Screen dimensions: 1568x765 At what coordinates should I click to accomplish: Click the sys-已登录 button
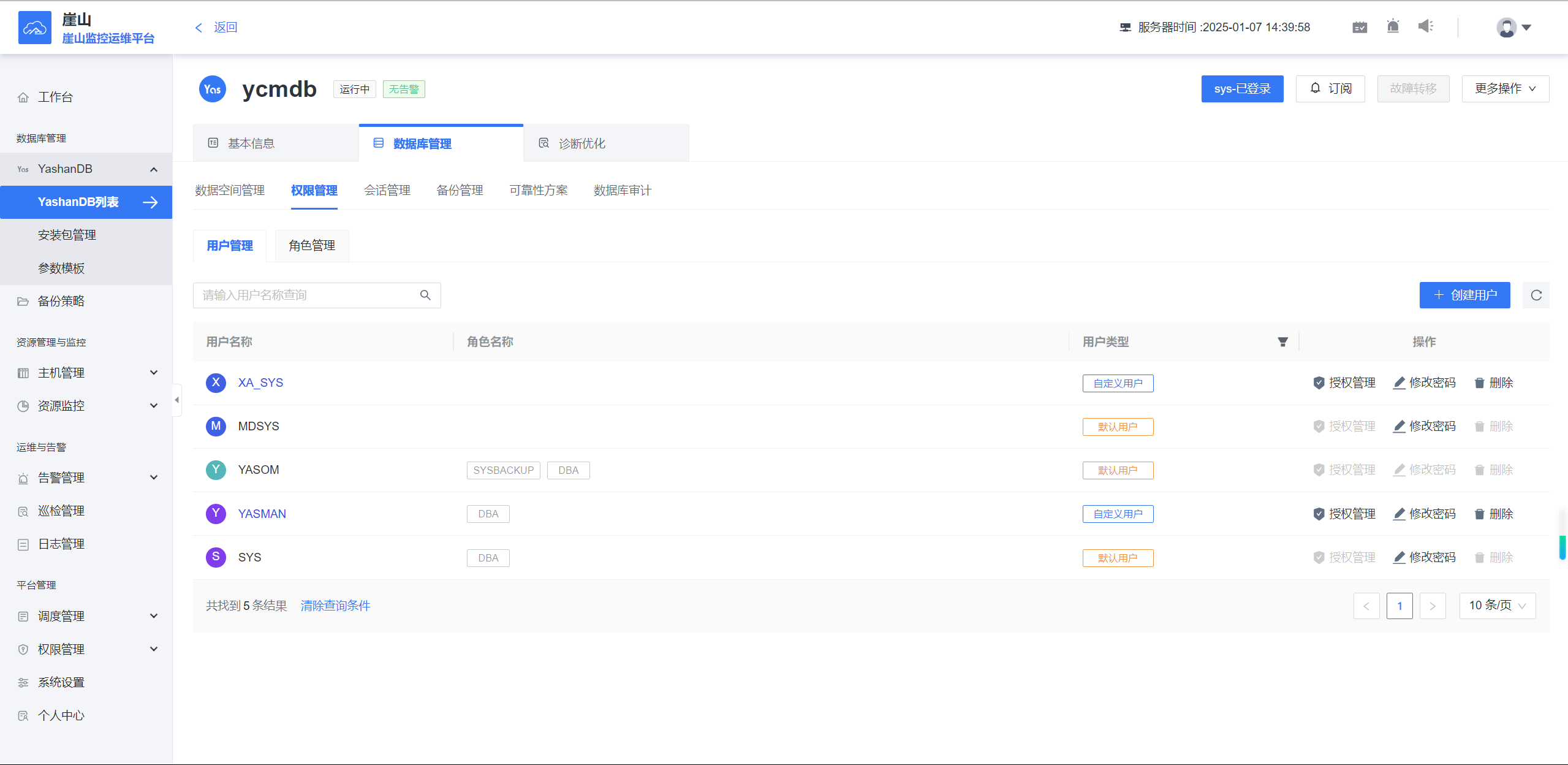point(1242,89)
